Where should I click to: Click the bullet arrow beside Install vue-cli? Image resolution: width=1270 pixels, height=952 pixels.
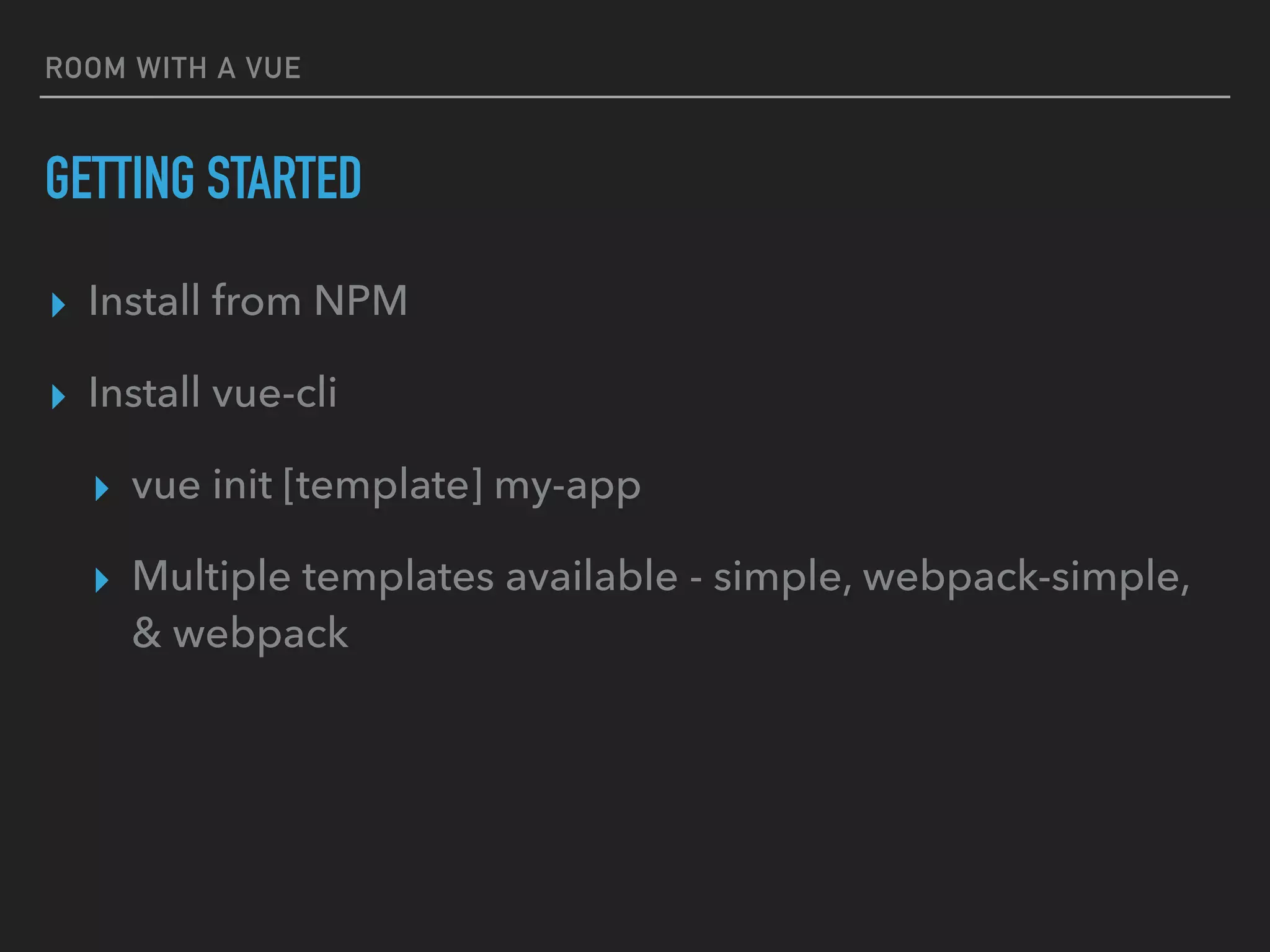coord(59,397)
